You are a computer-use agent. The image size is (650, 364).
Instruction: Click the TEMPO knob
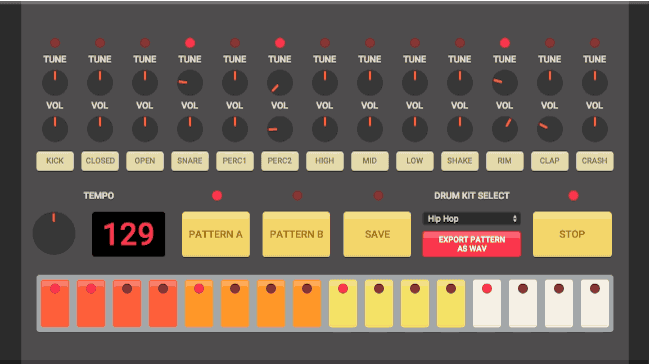point(54,233)
